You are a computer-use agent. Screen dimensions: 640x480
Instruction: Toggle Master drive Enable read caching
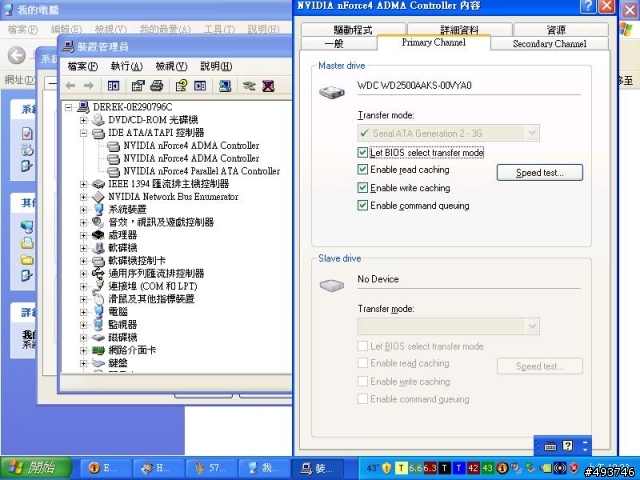(362, 170)
